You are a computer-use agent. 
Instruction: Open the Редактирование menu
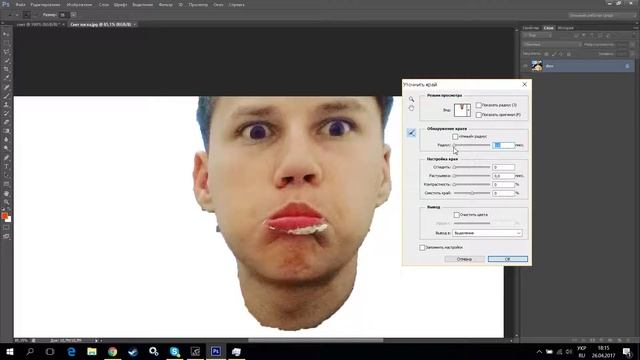pos(46,5)
